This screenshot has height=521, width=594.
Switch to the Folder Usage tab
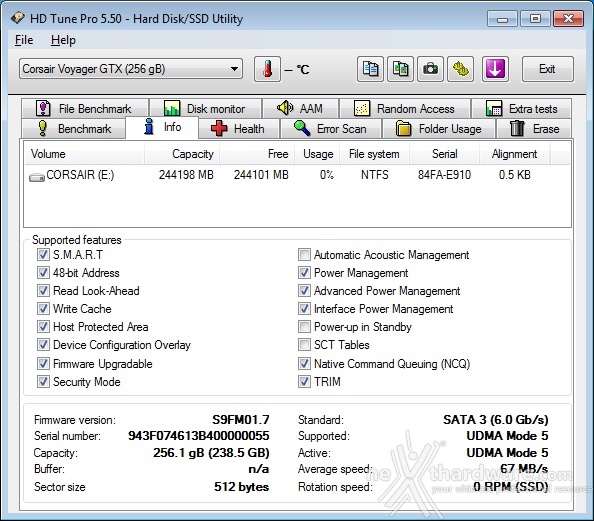coord(439,129)
